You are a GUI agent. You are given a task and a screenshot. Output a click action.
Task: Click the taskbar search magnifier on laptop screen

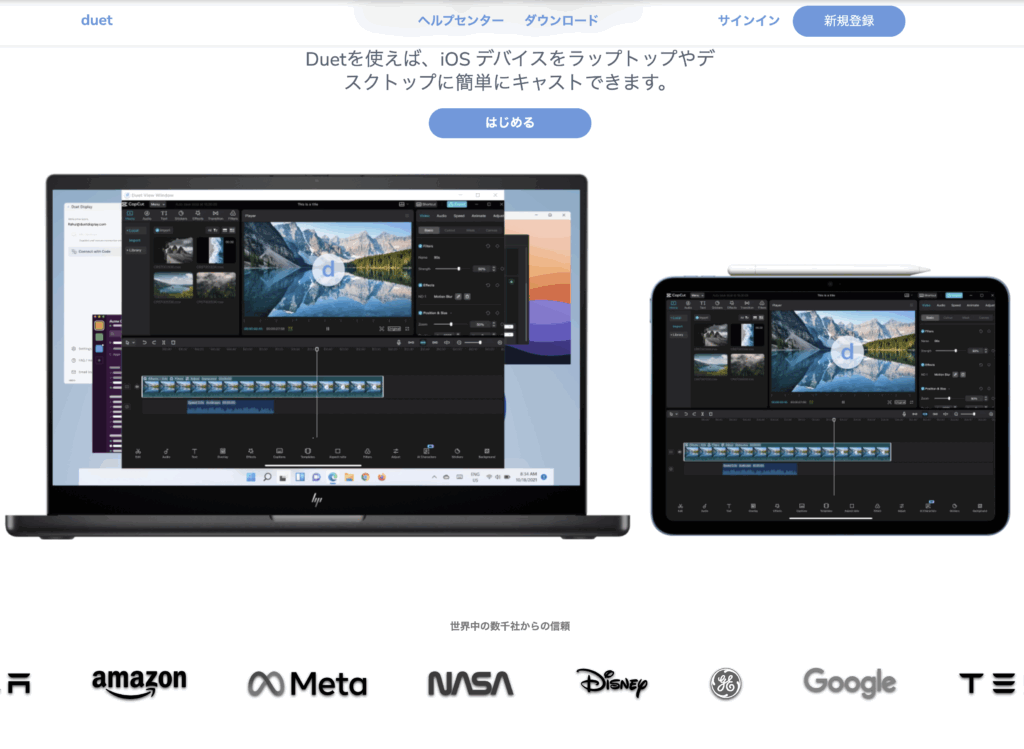pos(267,478)
